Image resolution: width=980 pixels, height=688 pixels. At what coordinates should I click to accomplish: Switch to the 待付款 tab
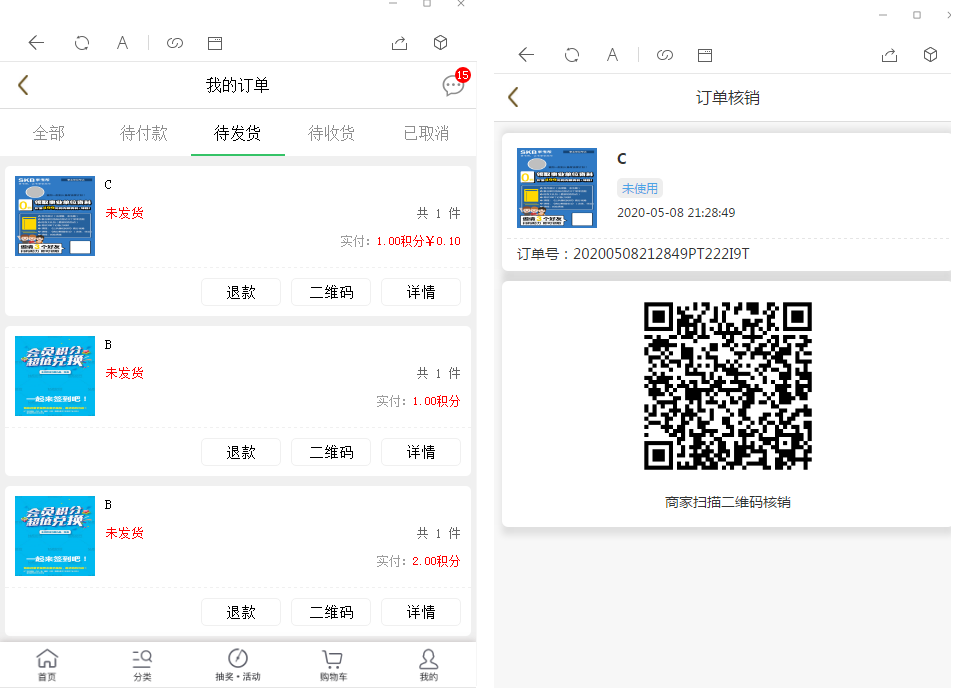click(144, 133)
